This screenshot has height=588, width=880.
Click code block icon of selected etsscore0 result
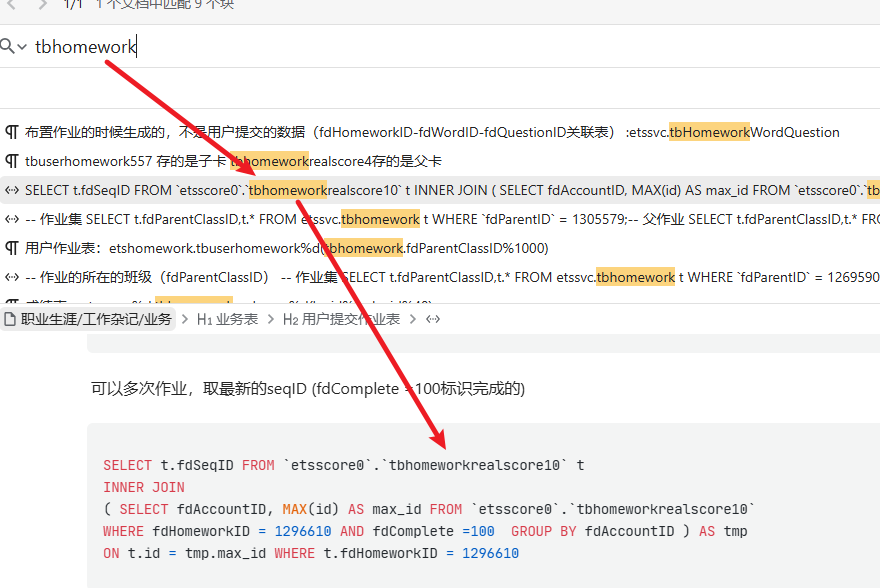click(x=12, y=191)
